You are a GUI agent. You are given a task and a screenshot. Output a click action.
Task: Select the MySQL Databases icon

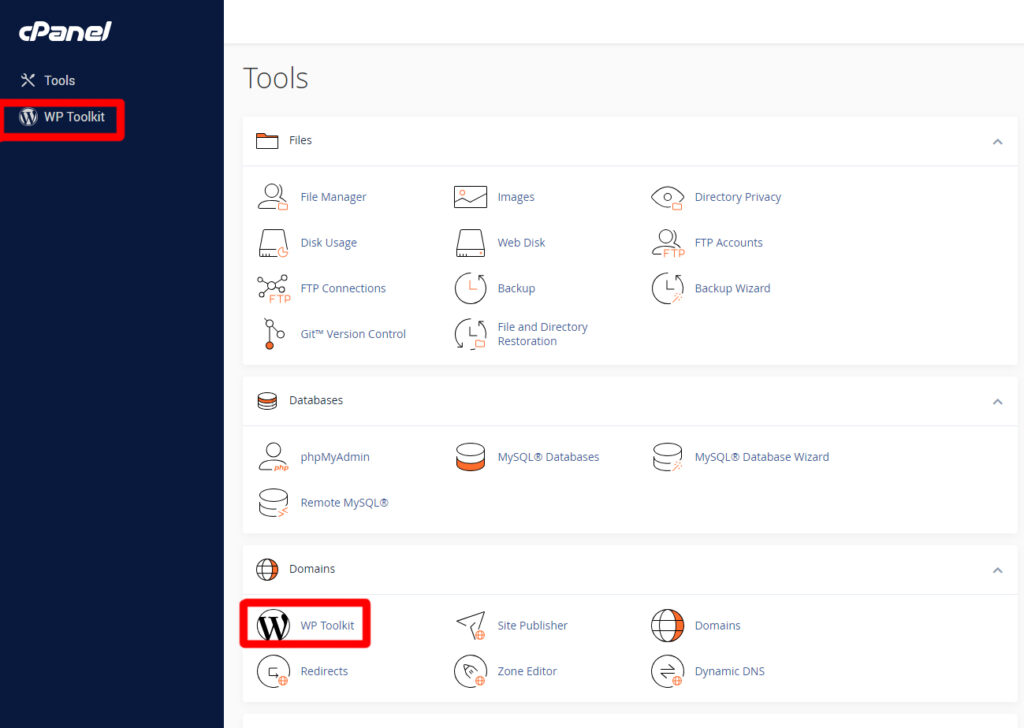click(x=470, y=457)
